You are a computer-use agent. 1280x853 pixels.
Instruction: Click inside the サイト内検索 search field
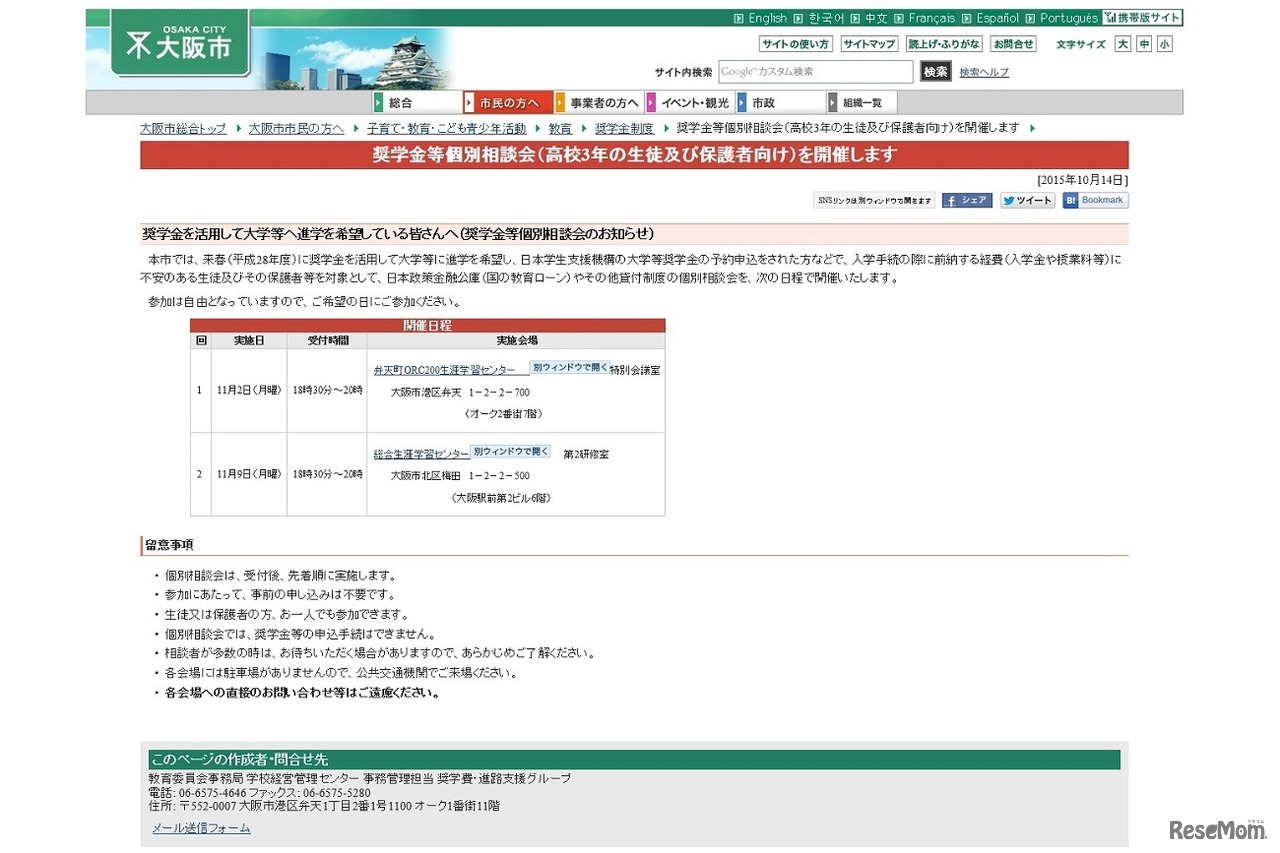(x=815, y=71)
